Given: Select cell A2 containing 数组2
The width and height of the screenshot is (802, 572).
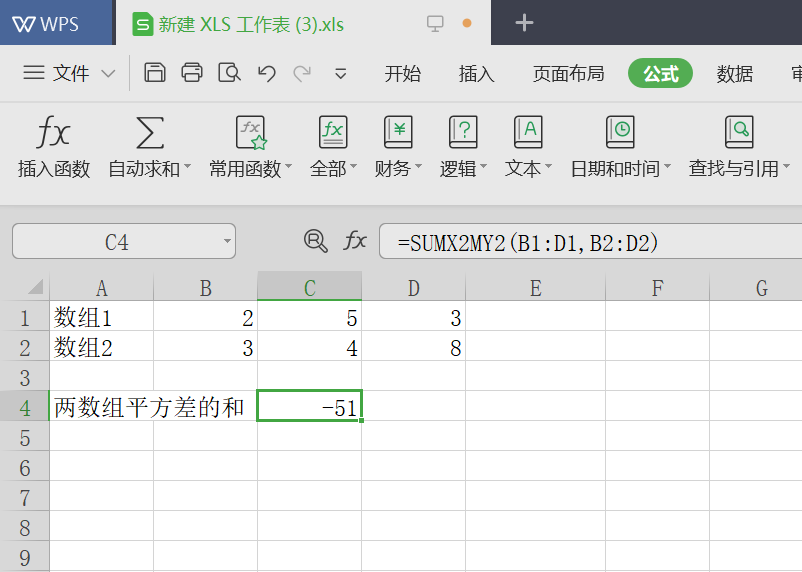Looking at the screenshot, I should (x=101, y=347).
